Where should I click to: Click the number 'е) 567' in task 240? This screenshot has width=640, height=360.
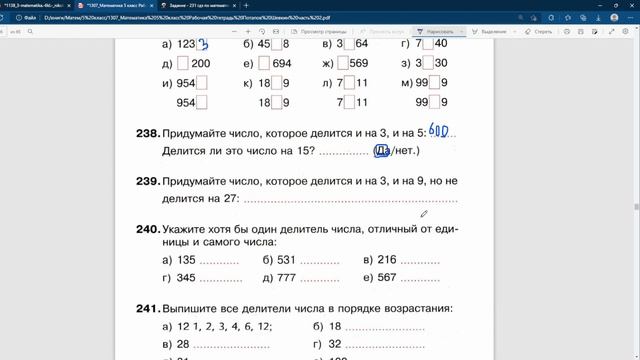click(380, 278)
